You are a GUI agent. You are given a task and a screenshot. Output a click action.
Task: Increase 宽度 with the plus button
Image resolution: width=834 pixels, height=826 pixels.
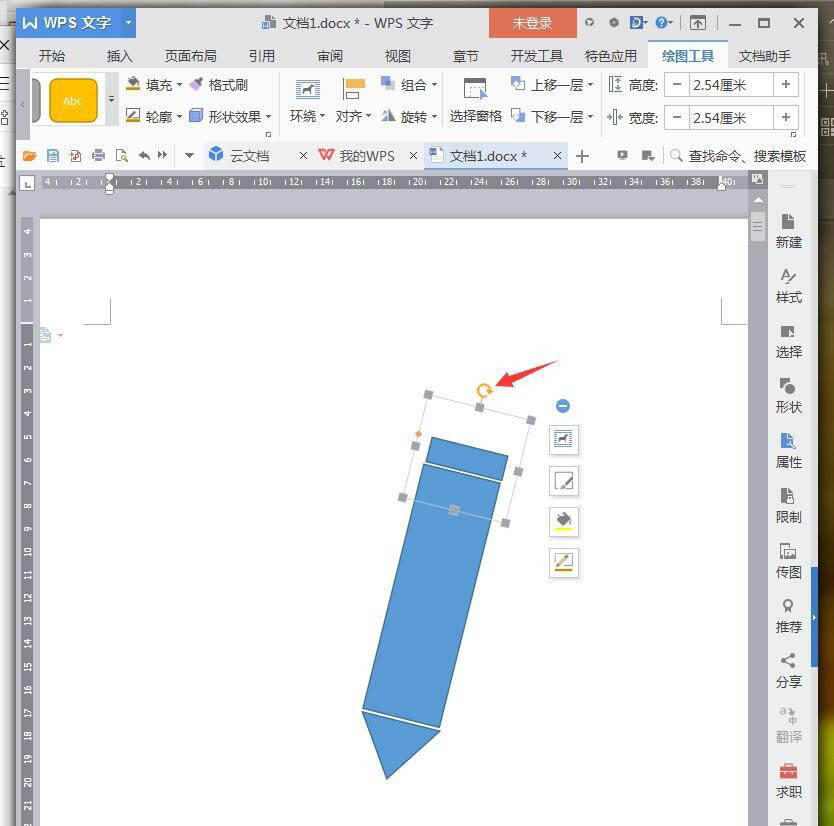pos(786,117)
